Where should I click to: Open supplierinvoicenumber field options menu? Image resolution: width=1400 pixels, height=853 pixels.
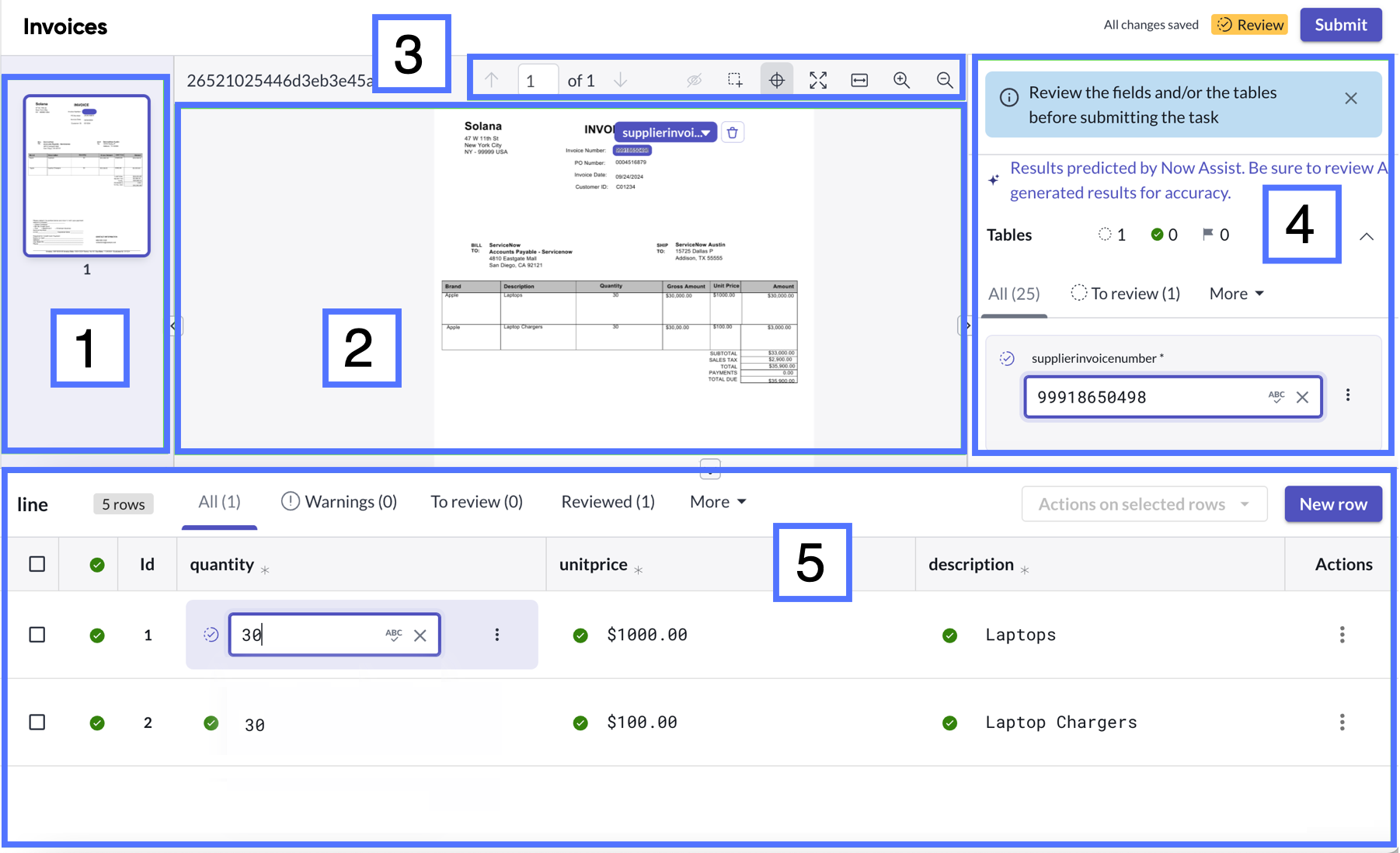(1348, 395)
